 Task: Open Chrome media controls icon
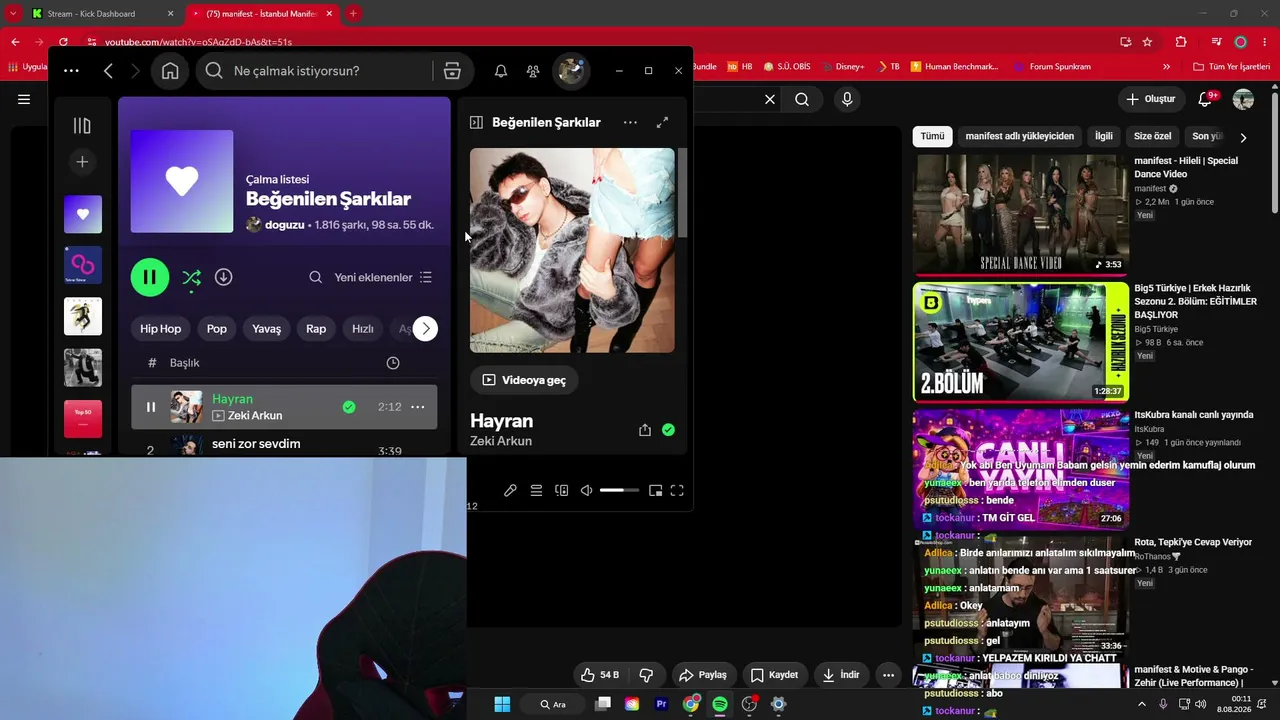1216,42
